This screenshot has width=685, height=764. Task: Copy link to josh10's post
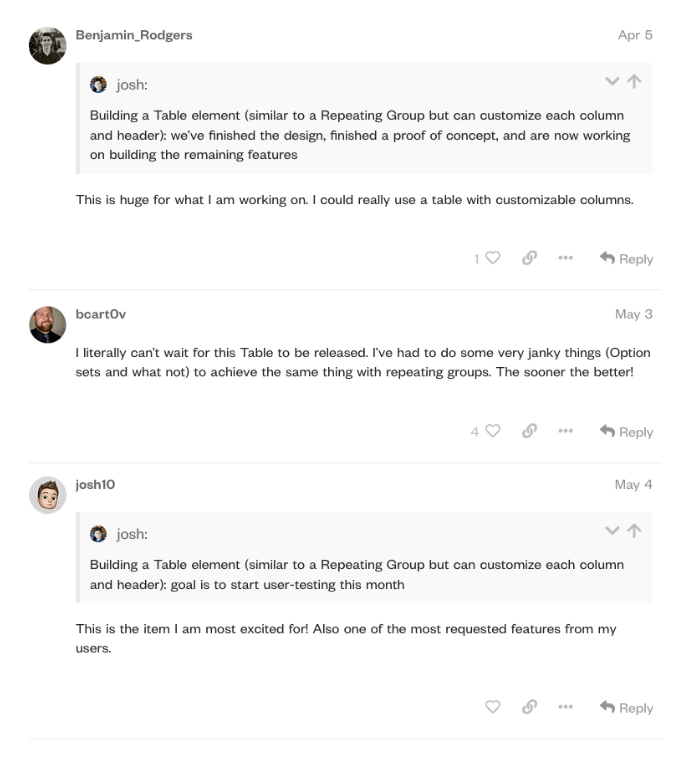tap(530, 708)
